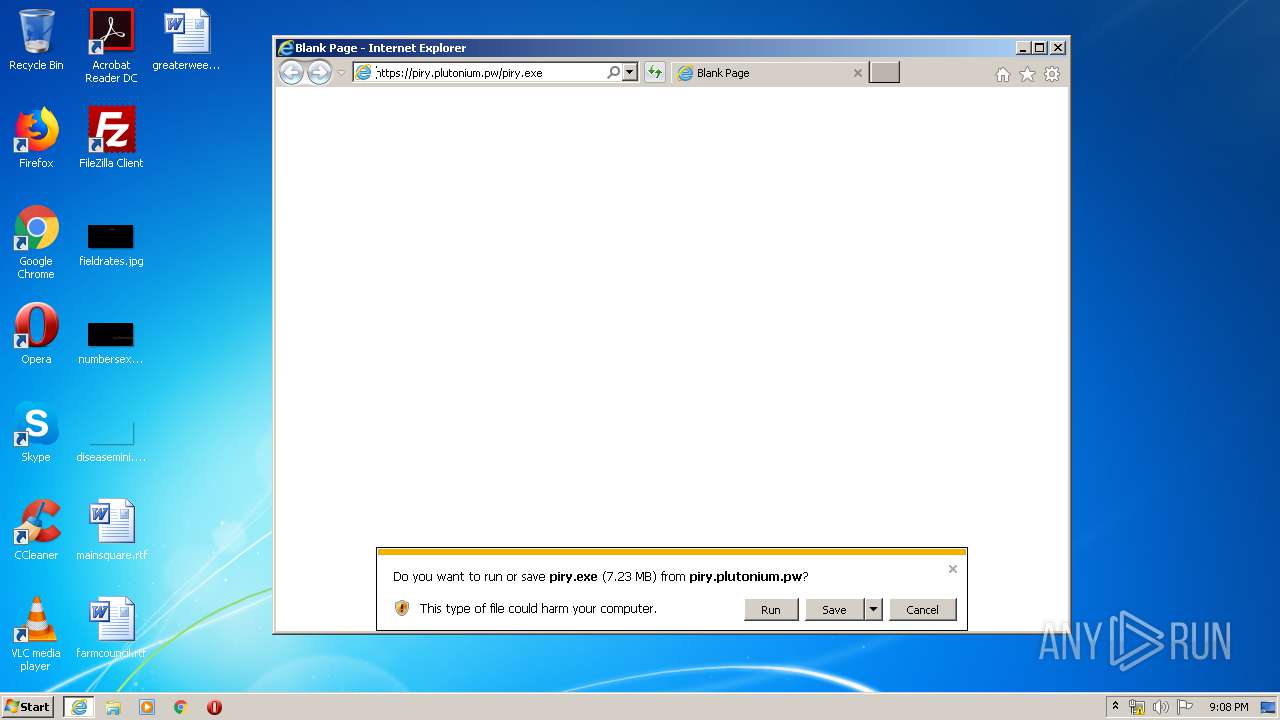Viewport: 1280px width, 720px height.
Task: Open the Windows Start menu
Action: pyautogui.click(x=28, y=707)
